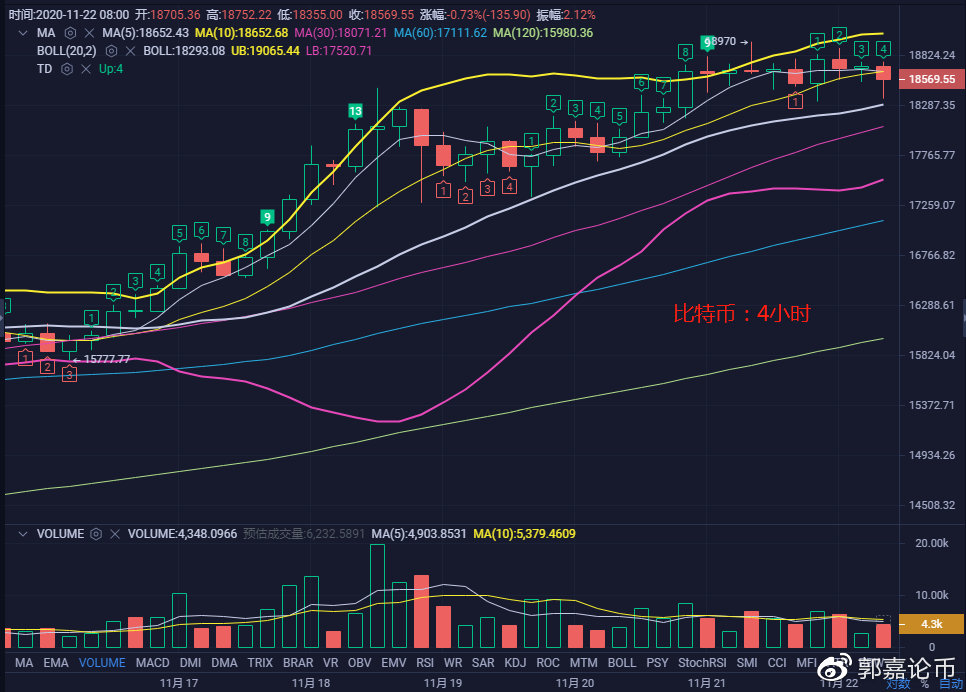Choose the StochRSI indicator
This screenshot has width=966, height=692.
click(701, 663)
